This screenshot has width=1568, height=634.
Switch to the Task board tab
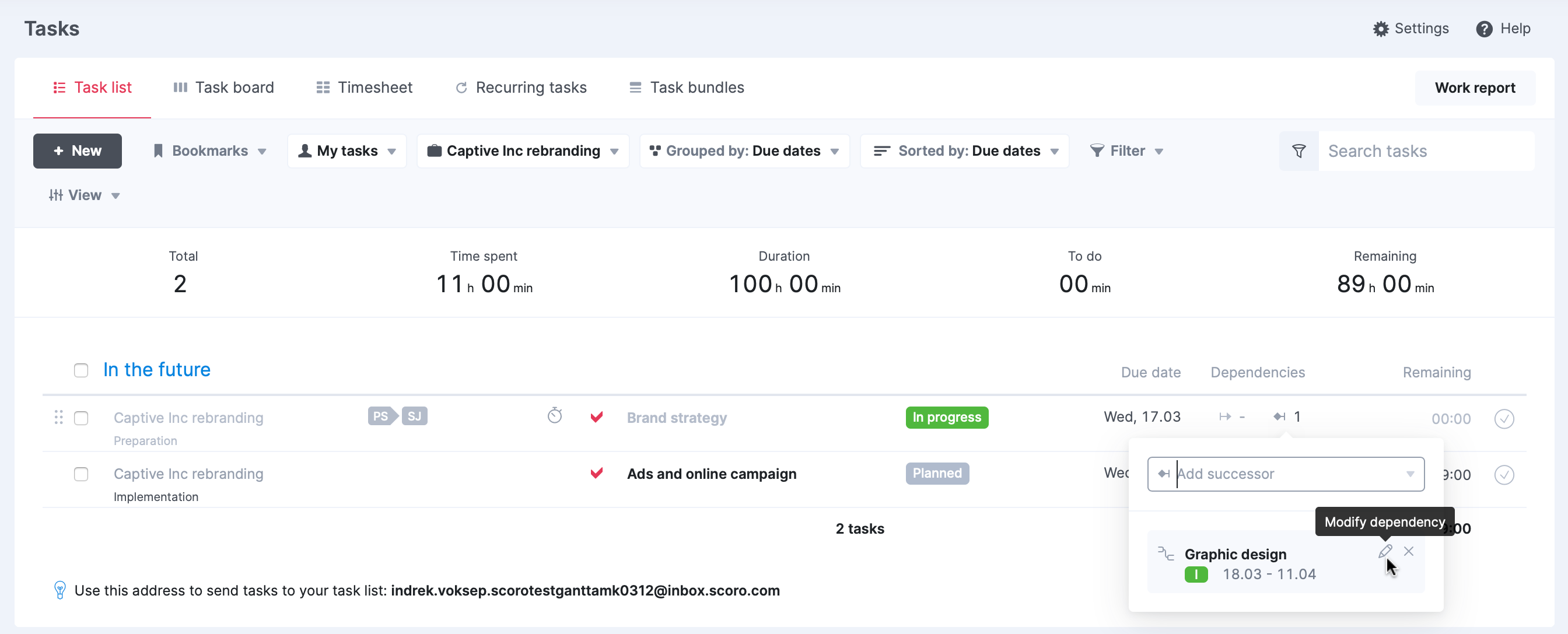pos(223,87)
